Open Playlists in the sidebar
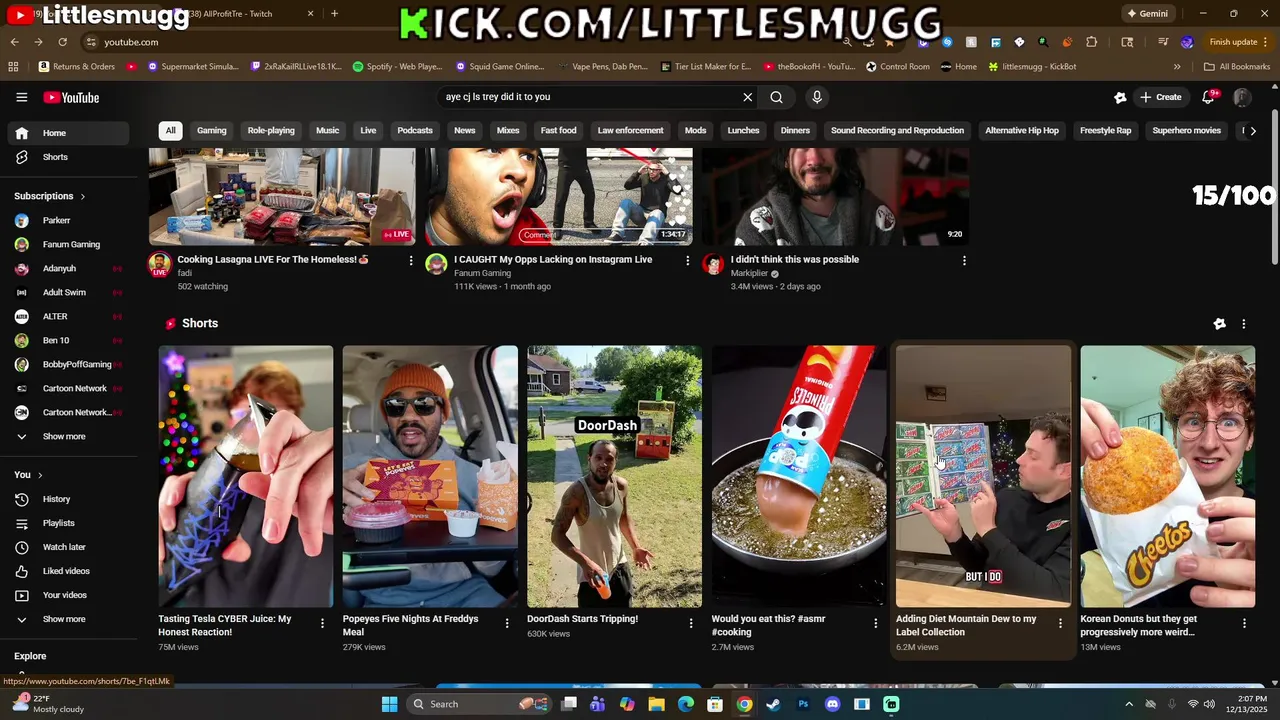The image size is (1280, 720). point(66,523)
